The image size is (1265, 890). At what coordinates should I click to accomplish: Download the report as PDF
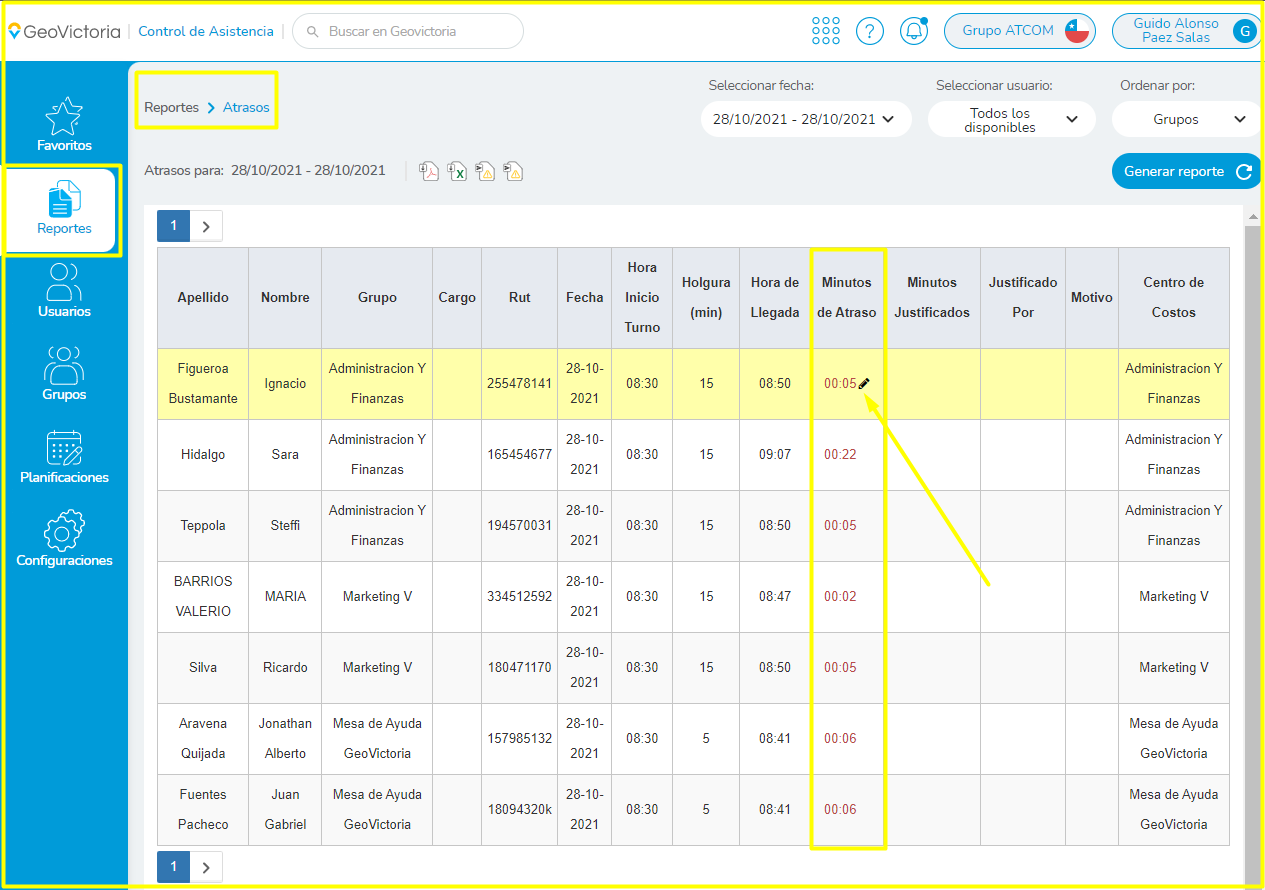click(x=429, y=171)
